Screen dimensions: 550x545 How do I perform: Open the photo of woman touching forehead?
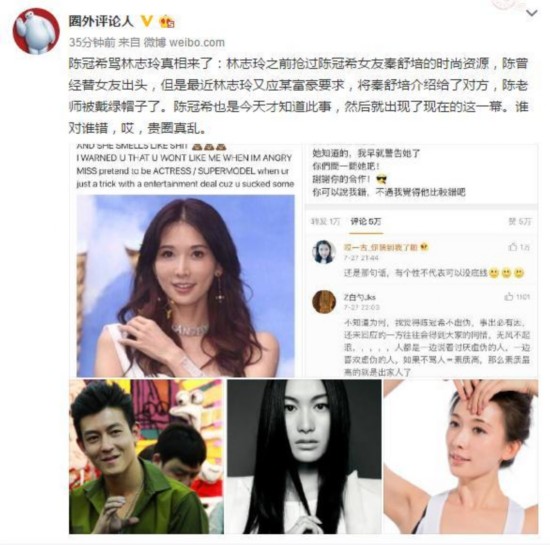click(461, 456)
